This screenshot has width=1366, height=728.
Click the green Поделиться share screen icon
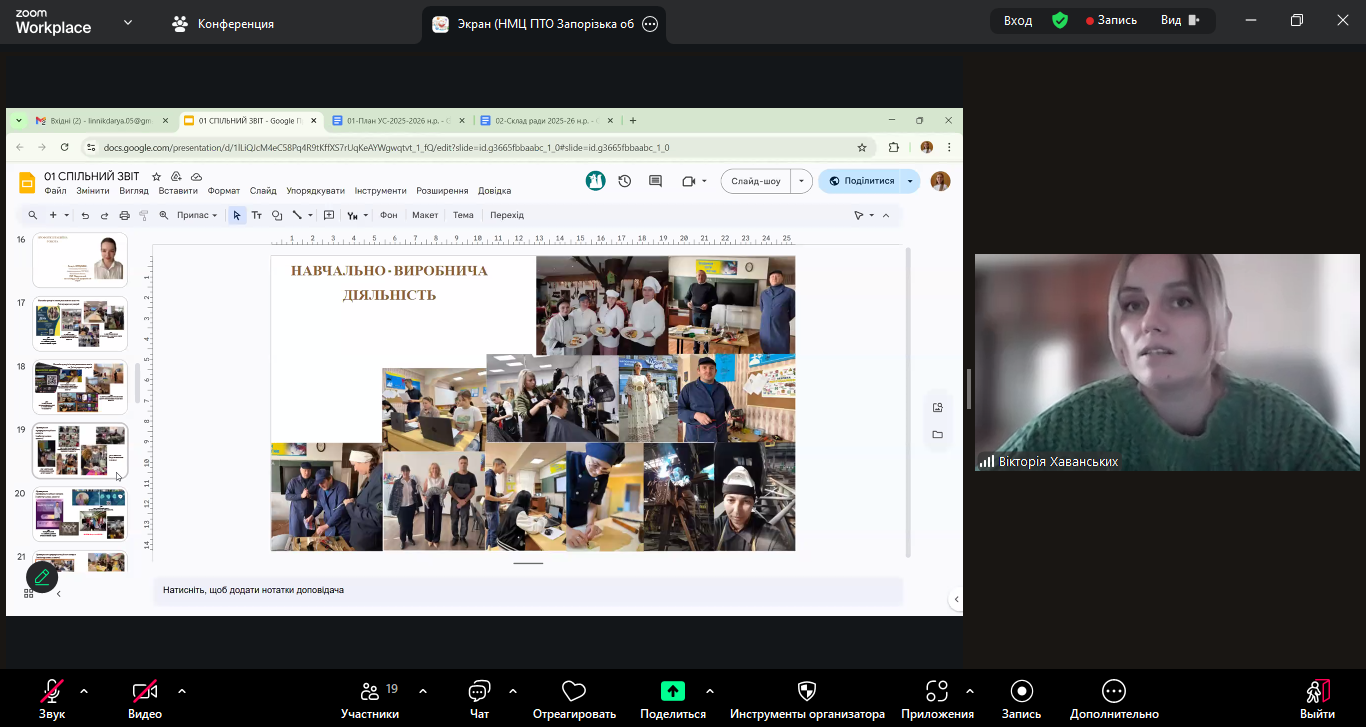click(673, 691)
